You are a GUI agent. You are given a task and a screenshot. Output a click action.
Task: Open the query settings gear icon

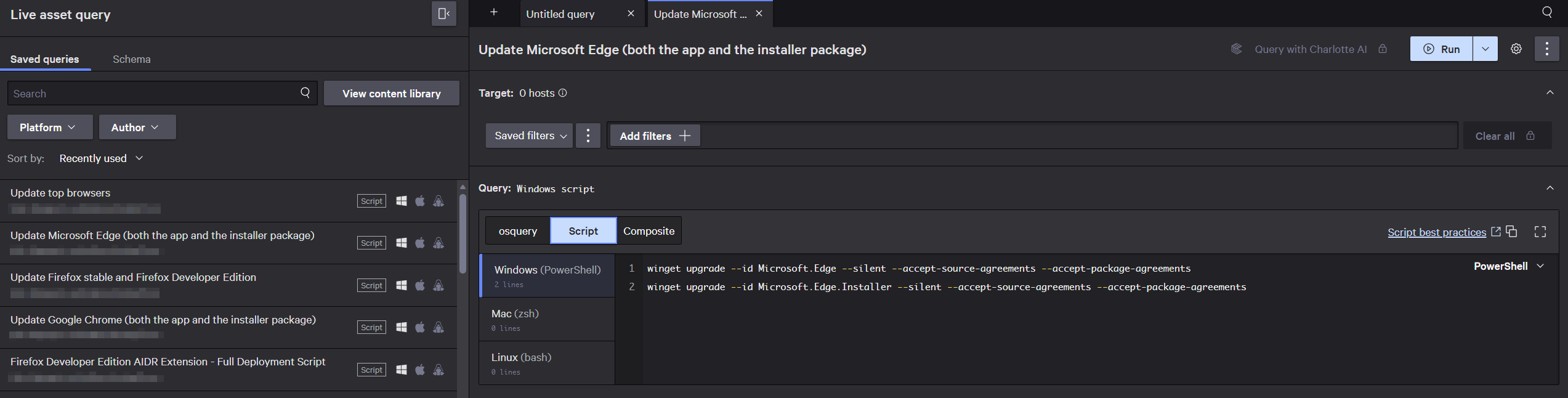[x=1516, y=49]
